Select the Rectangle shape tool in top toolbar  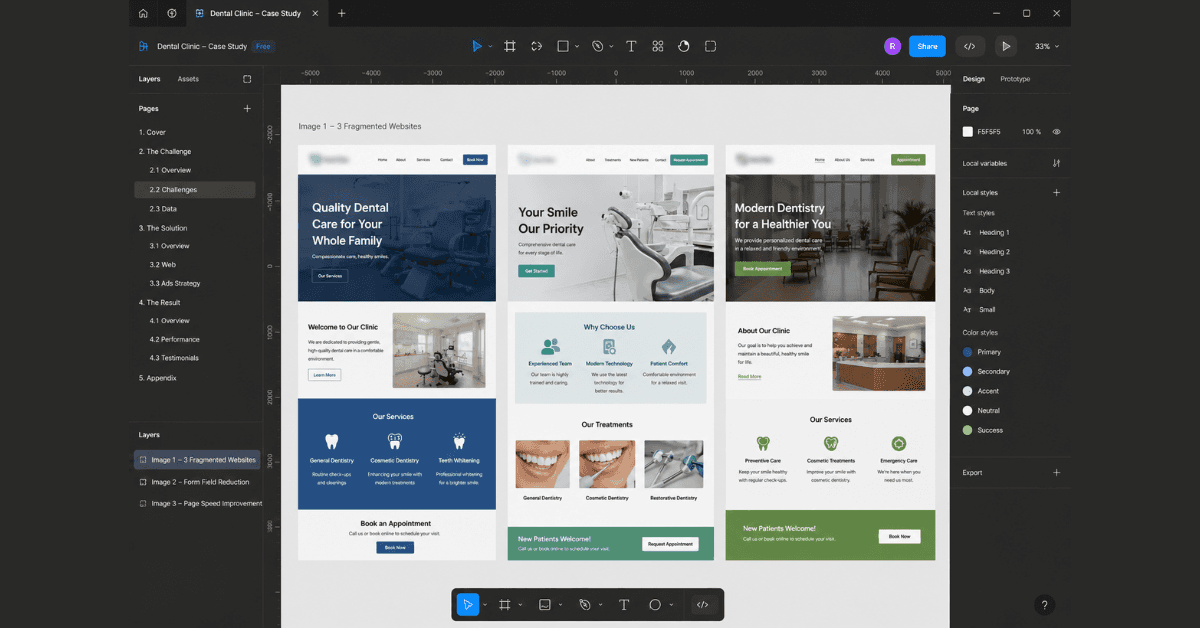click(x=563, y=46)
